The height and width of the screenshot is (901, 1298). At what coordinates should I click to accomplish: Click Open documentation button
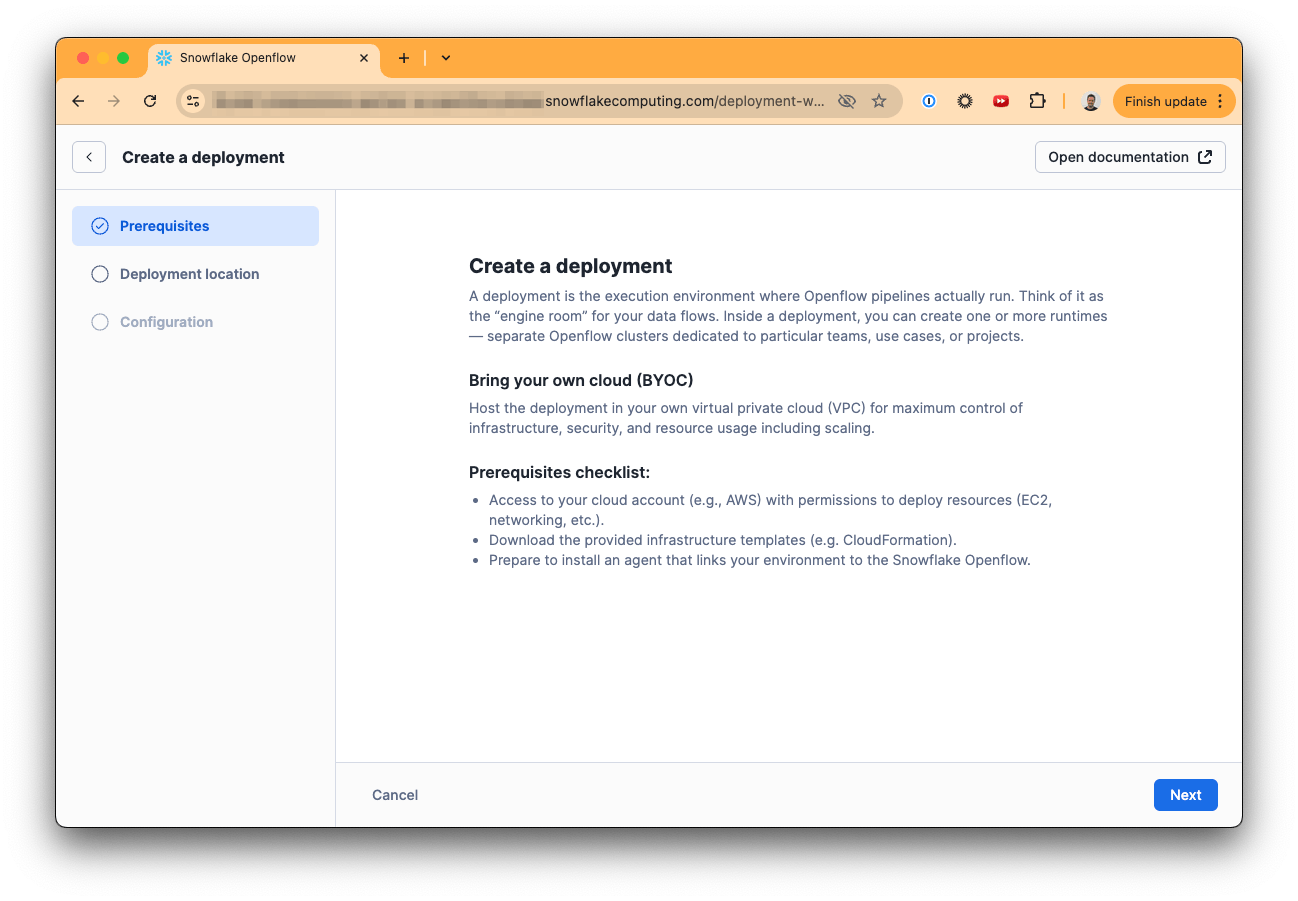(x=1130, y=157)
